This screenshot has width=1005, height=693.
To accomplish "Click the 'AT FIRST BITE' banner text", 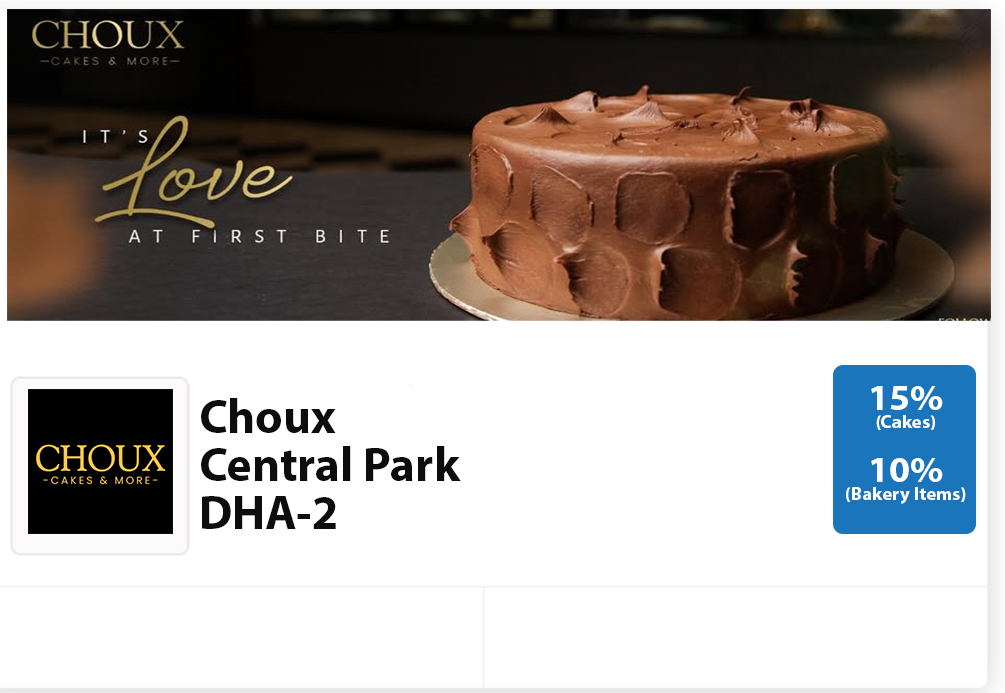I will (260, 237).
